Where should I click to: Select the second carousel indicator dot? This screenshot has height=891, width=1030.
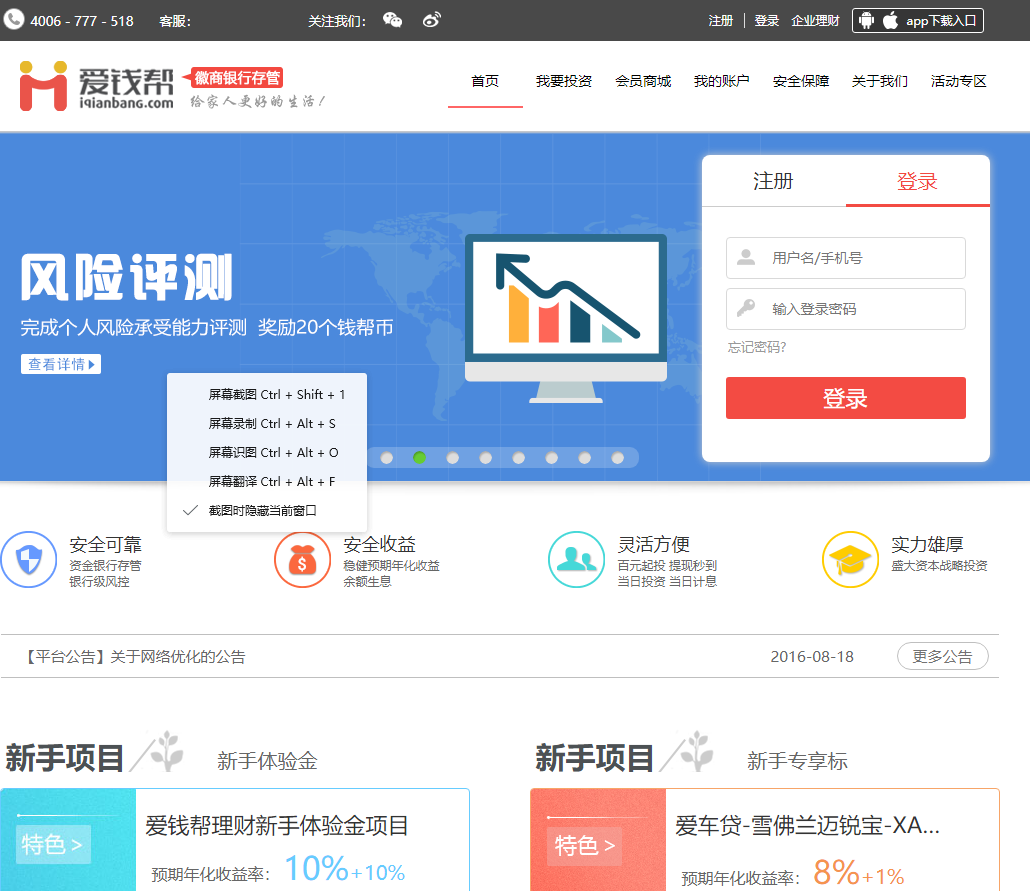coord(420,457)
